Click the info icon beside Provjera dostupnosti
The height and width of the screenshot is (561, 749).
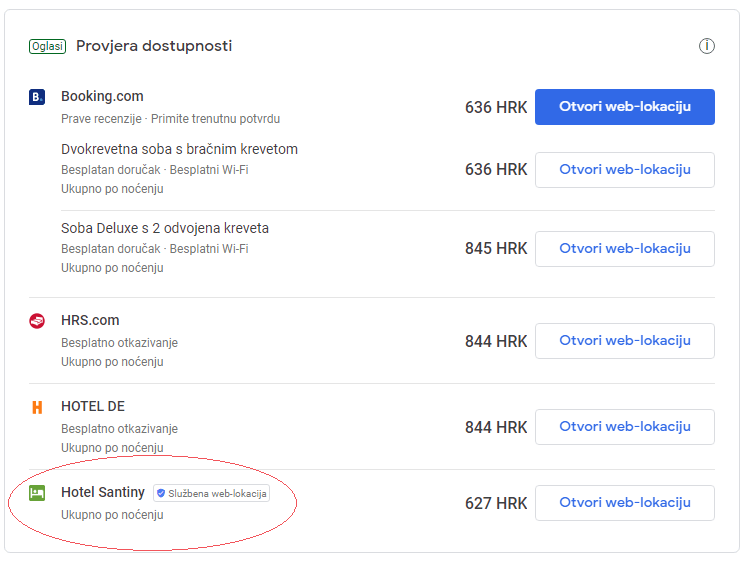pyautogui.click(x=707, y=46)
